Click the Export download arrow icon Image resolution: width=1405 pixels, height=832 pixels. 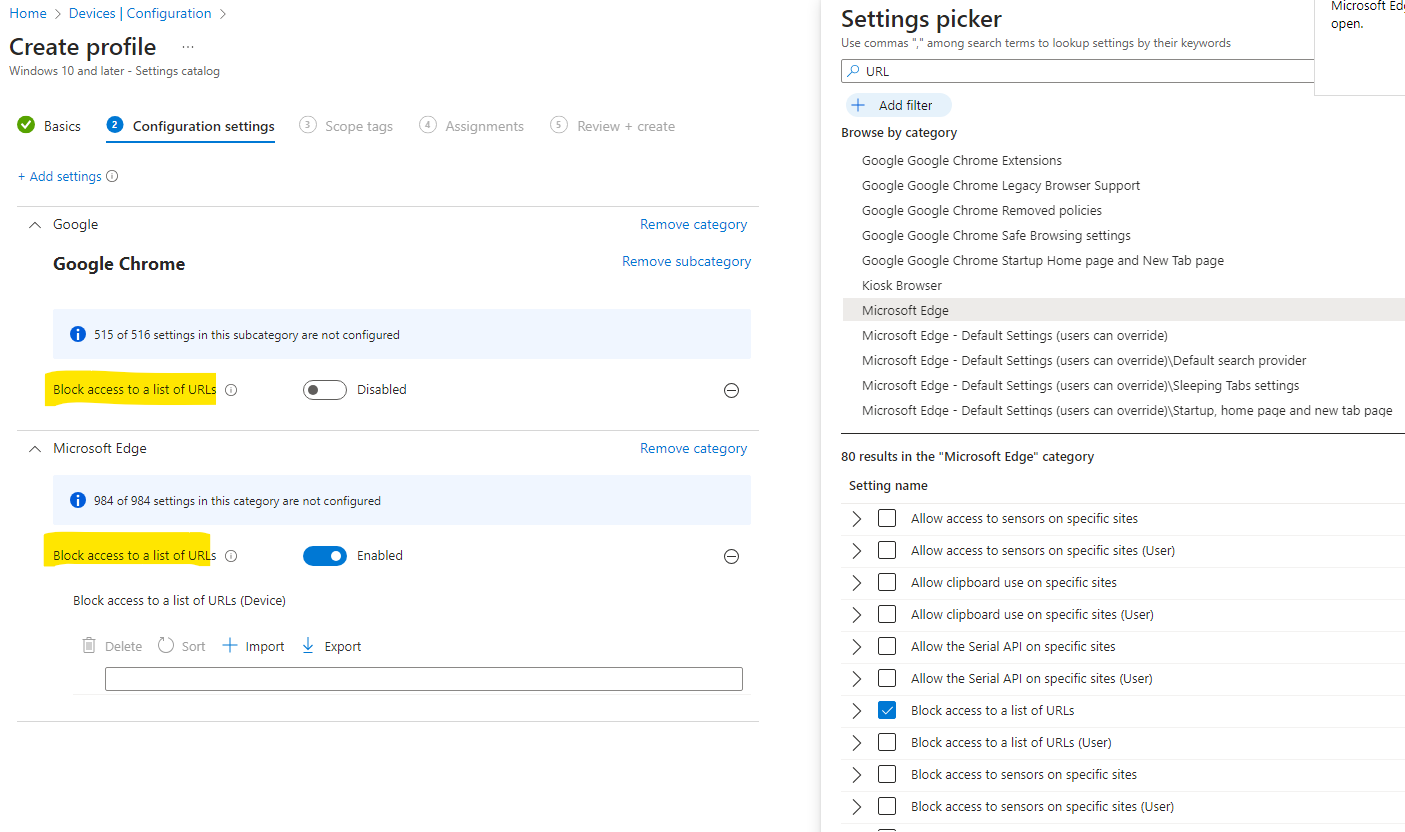pyautogui.click(x=308, y=646)
